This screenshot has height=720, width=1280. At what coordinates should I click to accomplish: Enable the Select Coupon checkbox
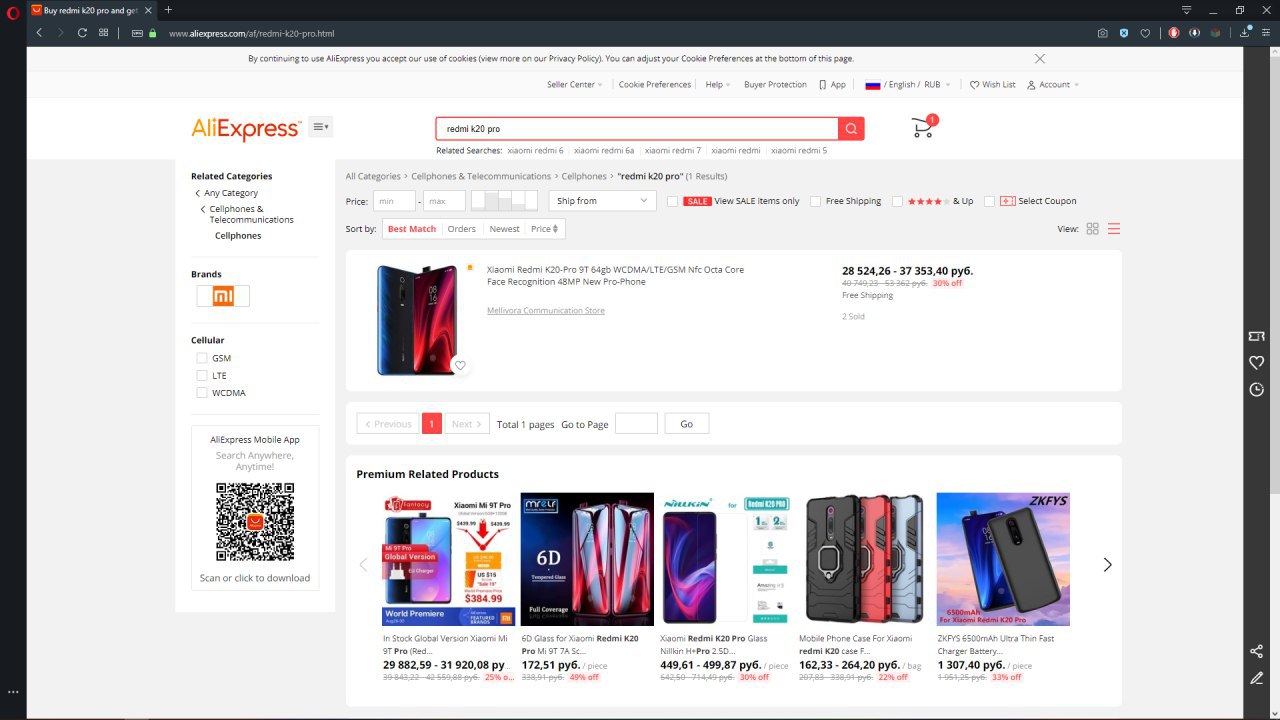[x=989, y=201]
